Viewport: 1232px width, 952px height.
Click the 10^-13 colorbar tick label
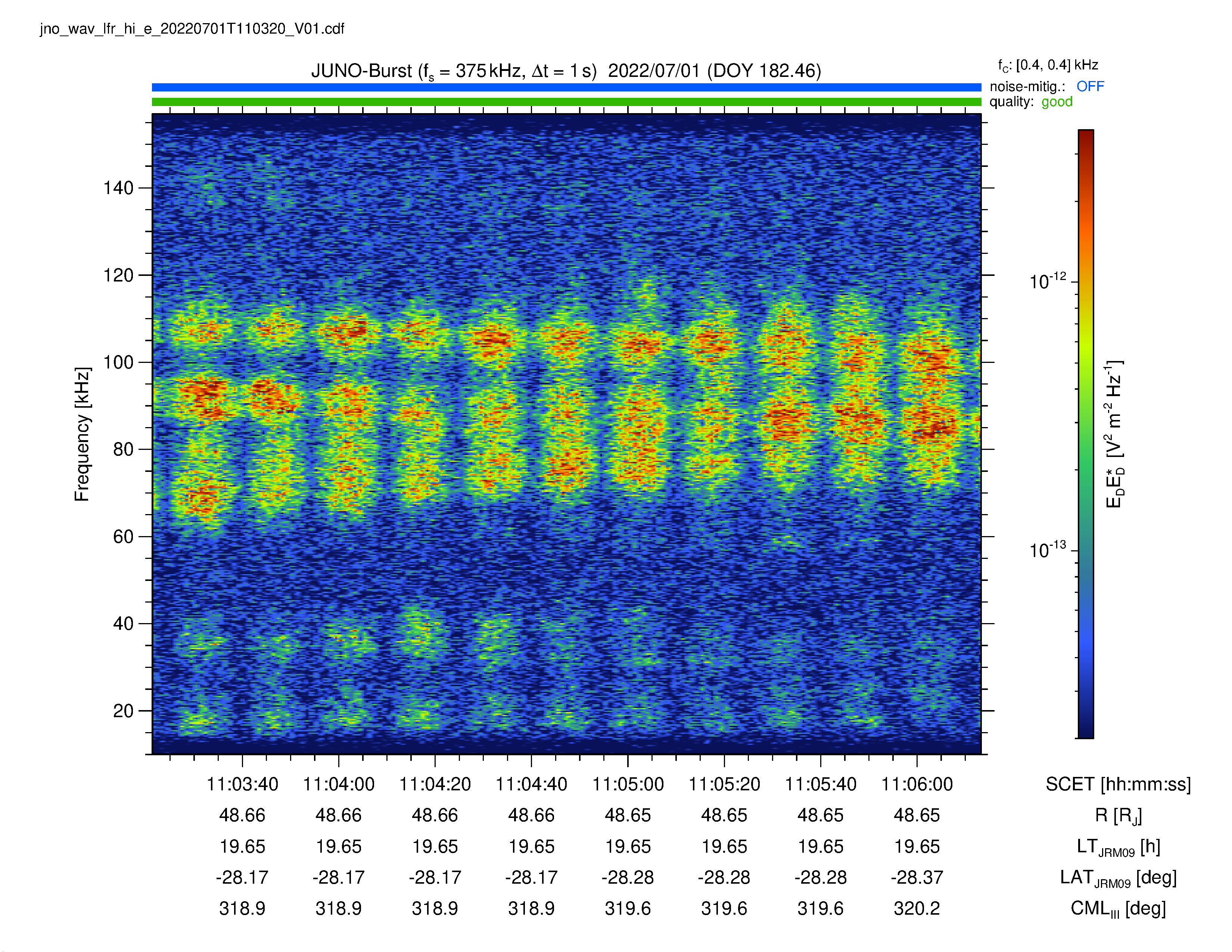[x=1048, y=549]
